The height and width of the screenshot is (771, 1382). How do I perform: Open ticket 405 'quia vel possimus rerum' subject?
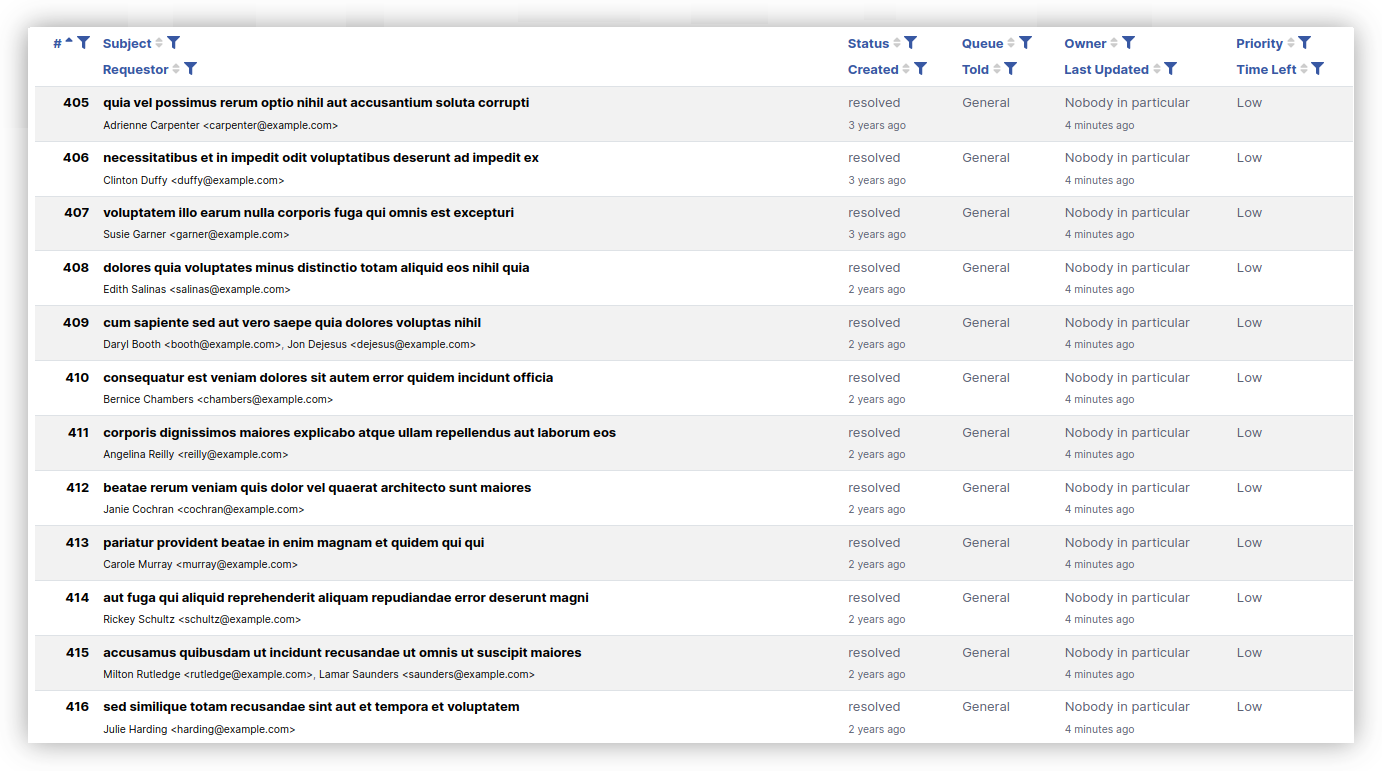[x=314, y=102]
